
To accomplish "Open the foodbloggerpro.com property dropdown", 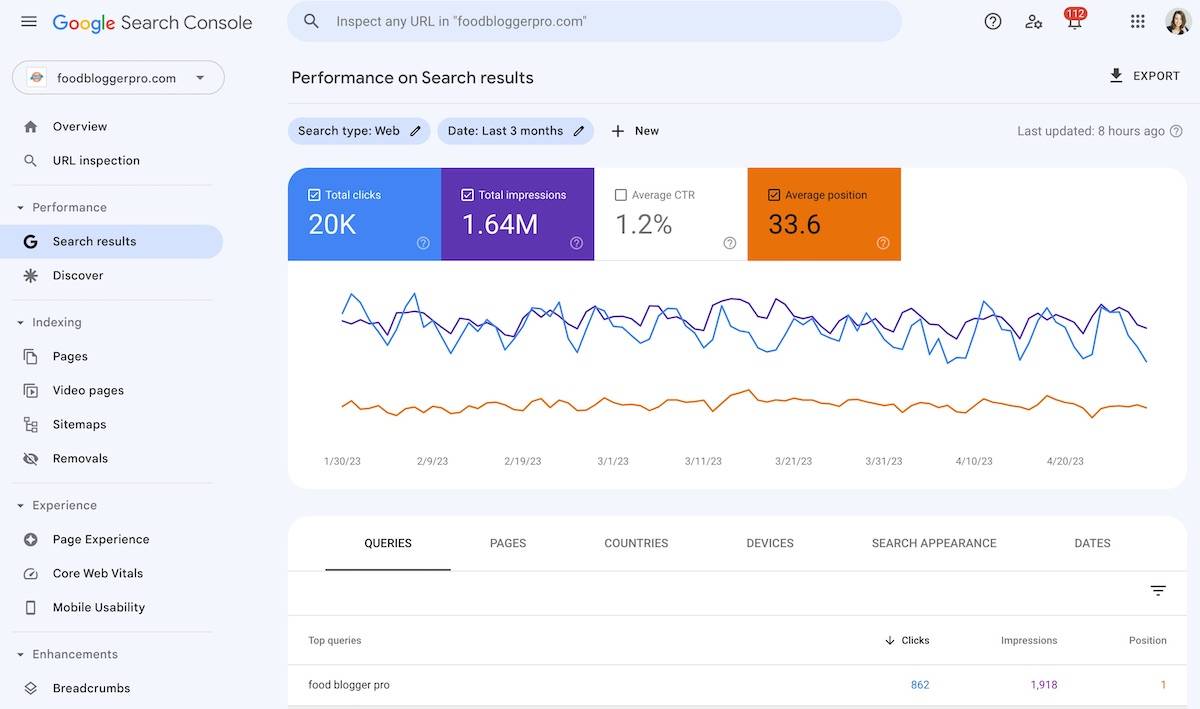I will pyautogui.click(x=118, y=78).
